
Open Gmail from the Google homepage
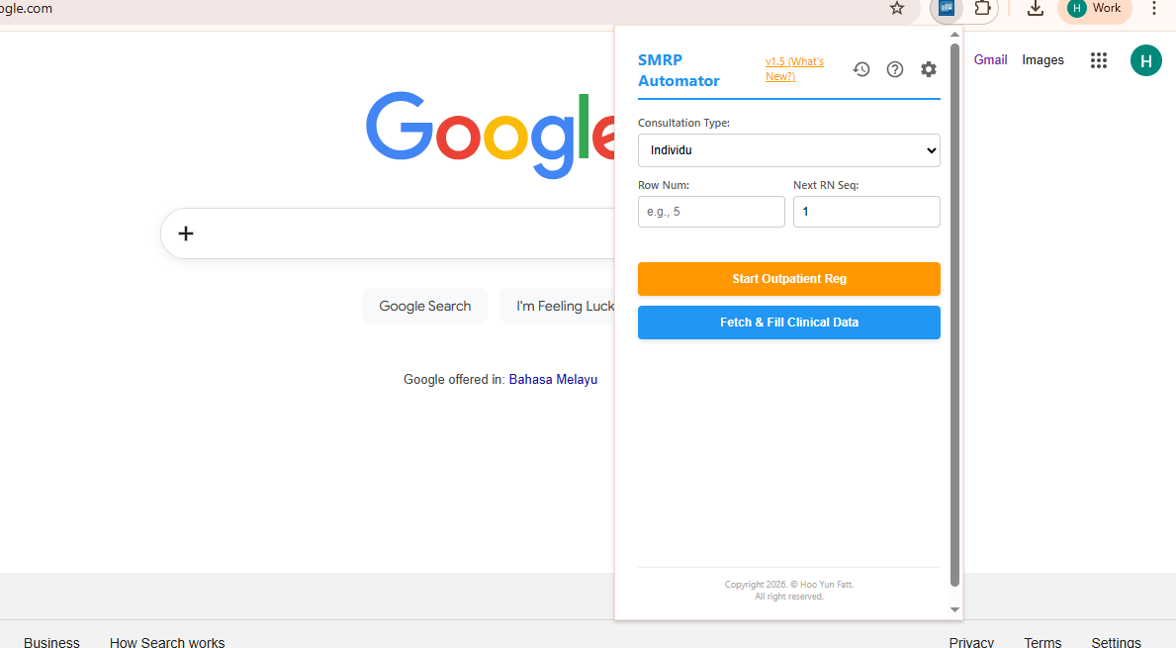click(990, 60)
